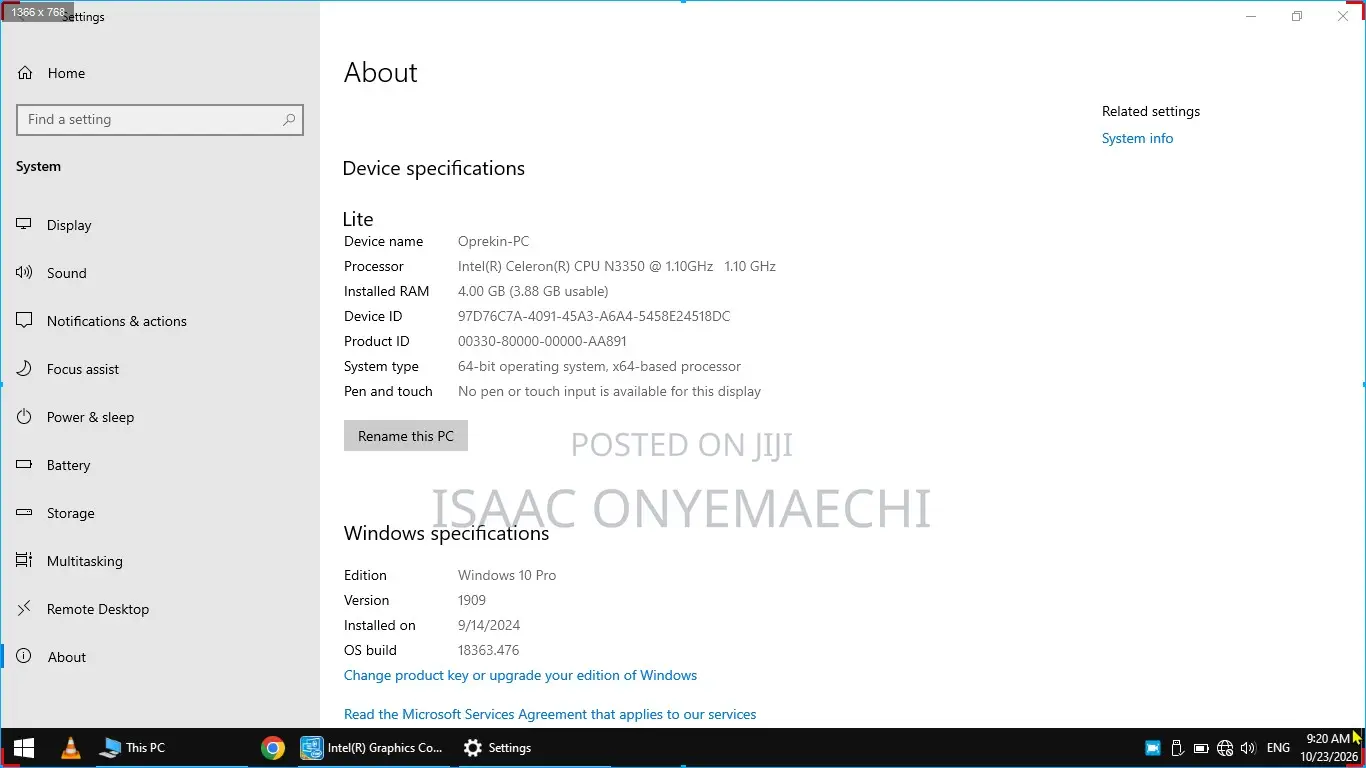
Task: Click the Find a setting search box
Action: tap(160, 119)
